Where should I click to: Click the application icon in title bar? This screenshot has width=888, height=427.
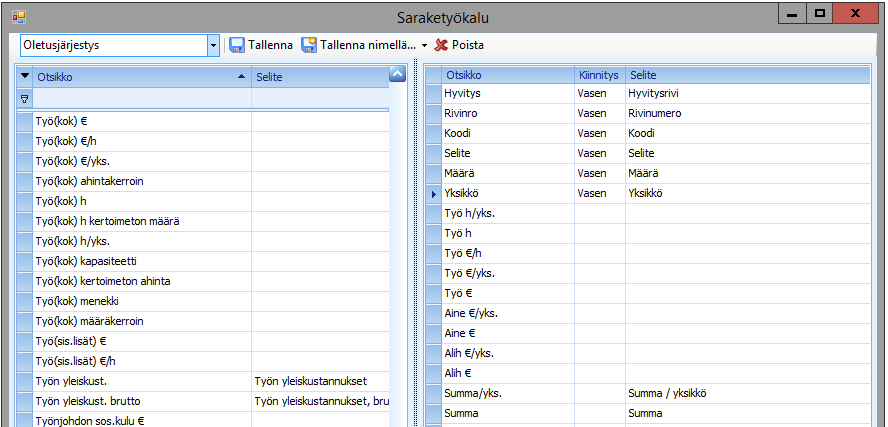(x=18, y=17)
